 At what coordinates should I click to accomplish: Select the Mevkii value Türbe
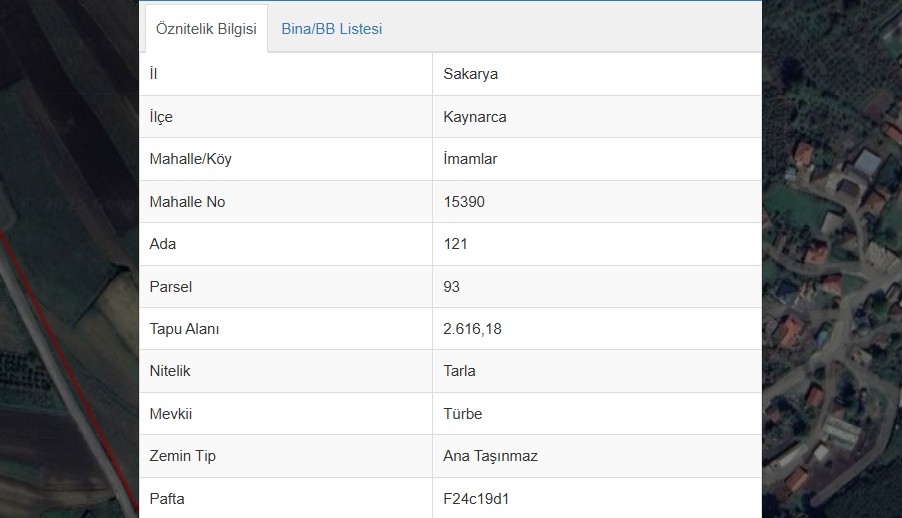(x=463, y=414)
